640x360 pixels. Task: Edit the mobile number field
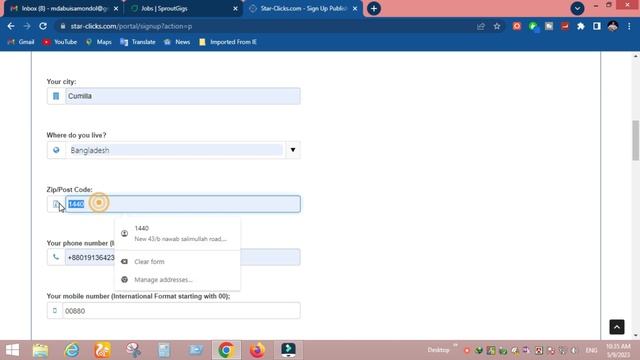[x=181, y=311]
